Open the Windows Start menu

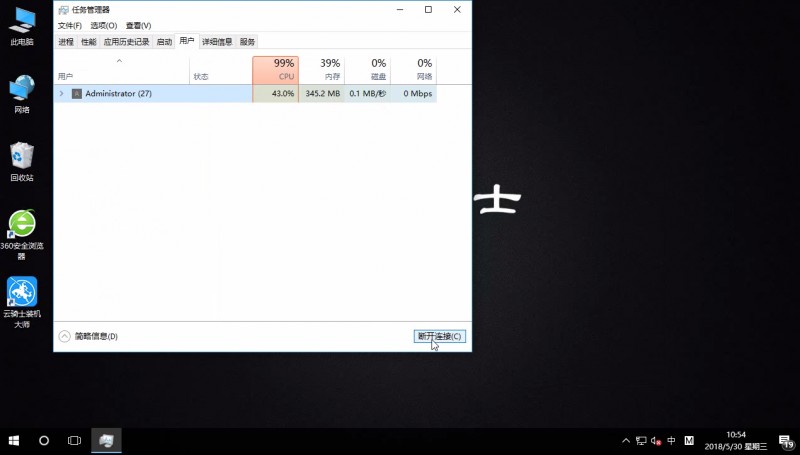click(14, 441)
